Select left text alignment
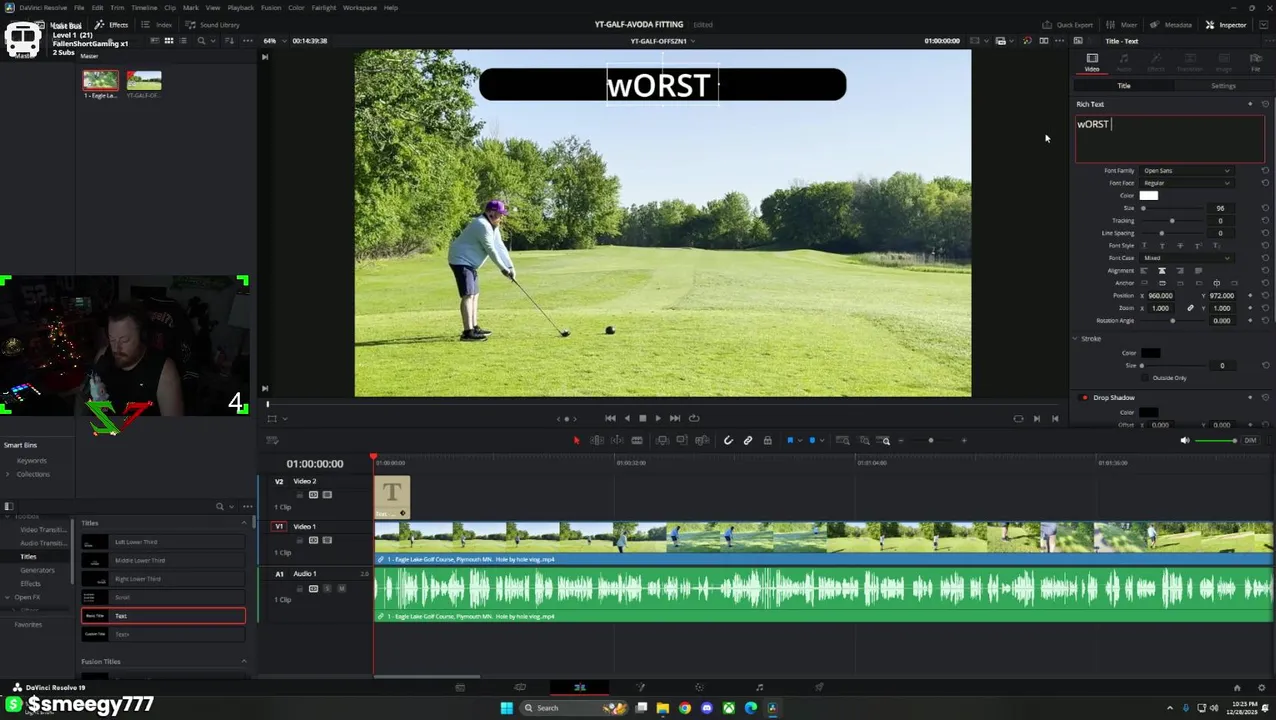Screen dimensions: 1276x720 (x=1143, y=271)
